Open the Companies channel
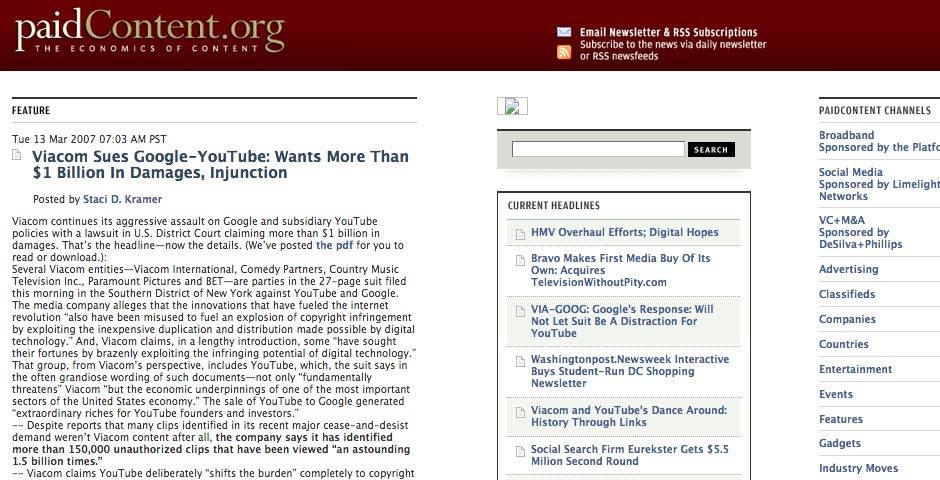This screenshot has width=940, height=480. tap(847, 319)
